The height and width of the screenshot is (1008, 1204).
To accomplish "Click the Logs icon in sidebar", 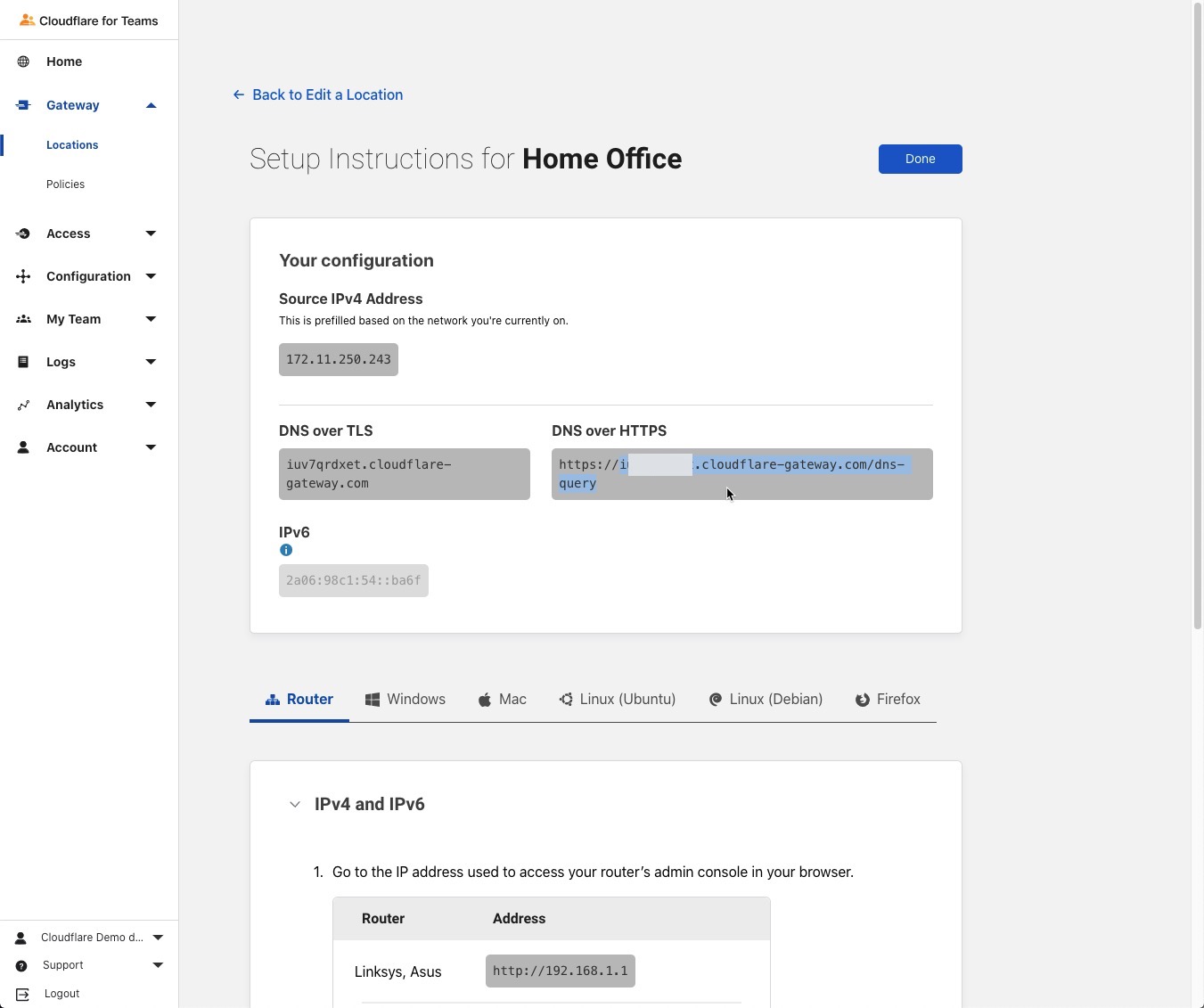I will click(x=23, y=362).
